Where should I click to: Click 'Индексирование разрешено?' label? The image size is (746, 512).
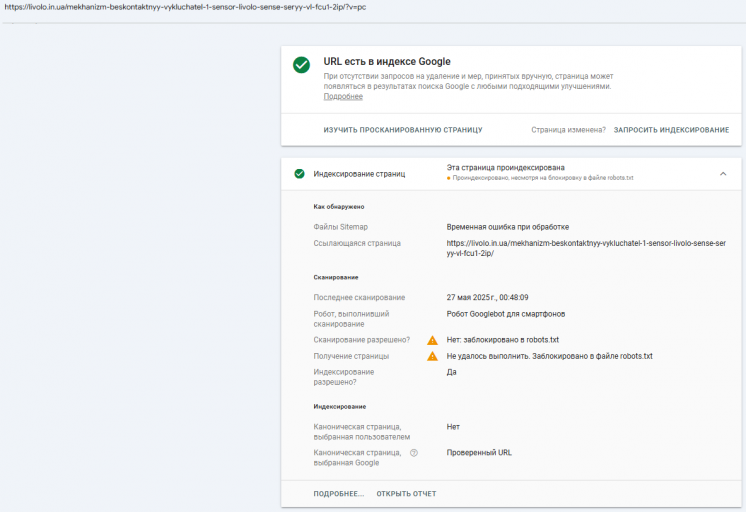(344, 377)
